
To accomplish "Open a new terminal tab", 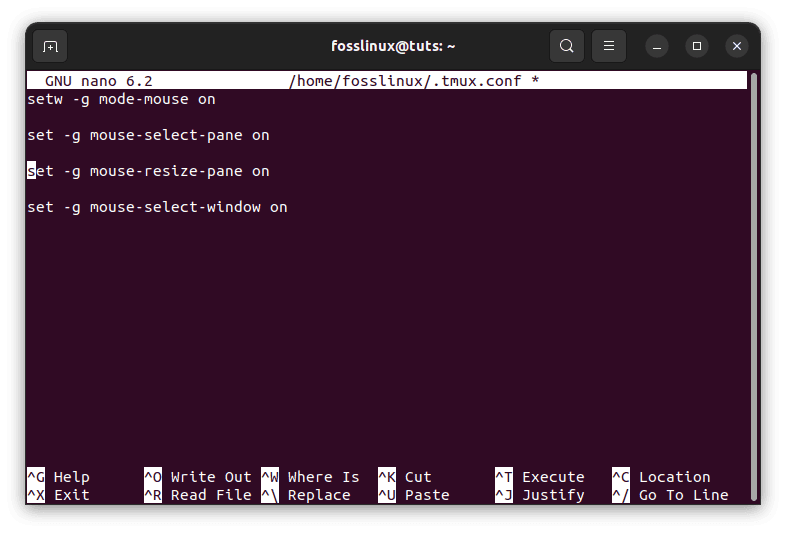I will click(x=50, y=46).
